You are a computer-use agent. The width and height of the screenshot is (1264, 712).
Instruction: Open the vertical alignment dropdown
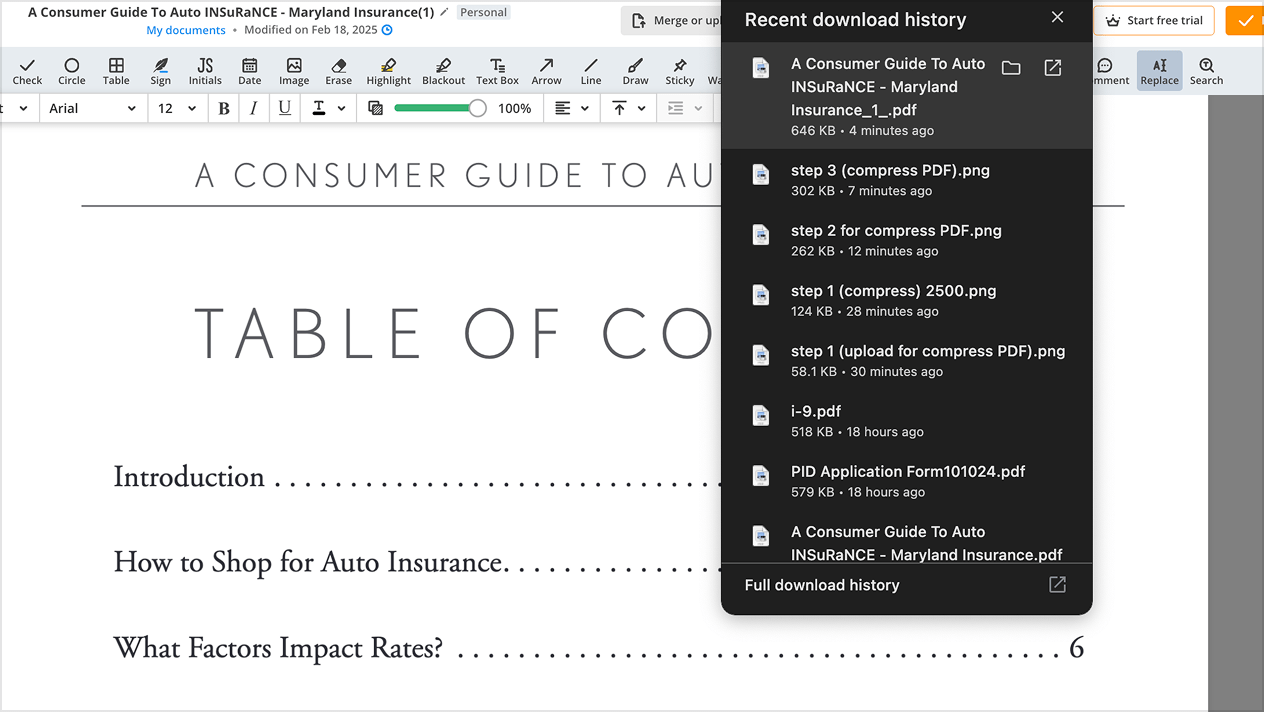(629, 108)
